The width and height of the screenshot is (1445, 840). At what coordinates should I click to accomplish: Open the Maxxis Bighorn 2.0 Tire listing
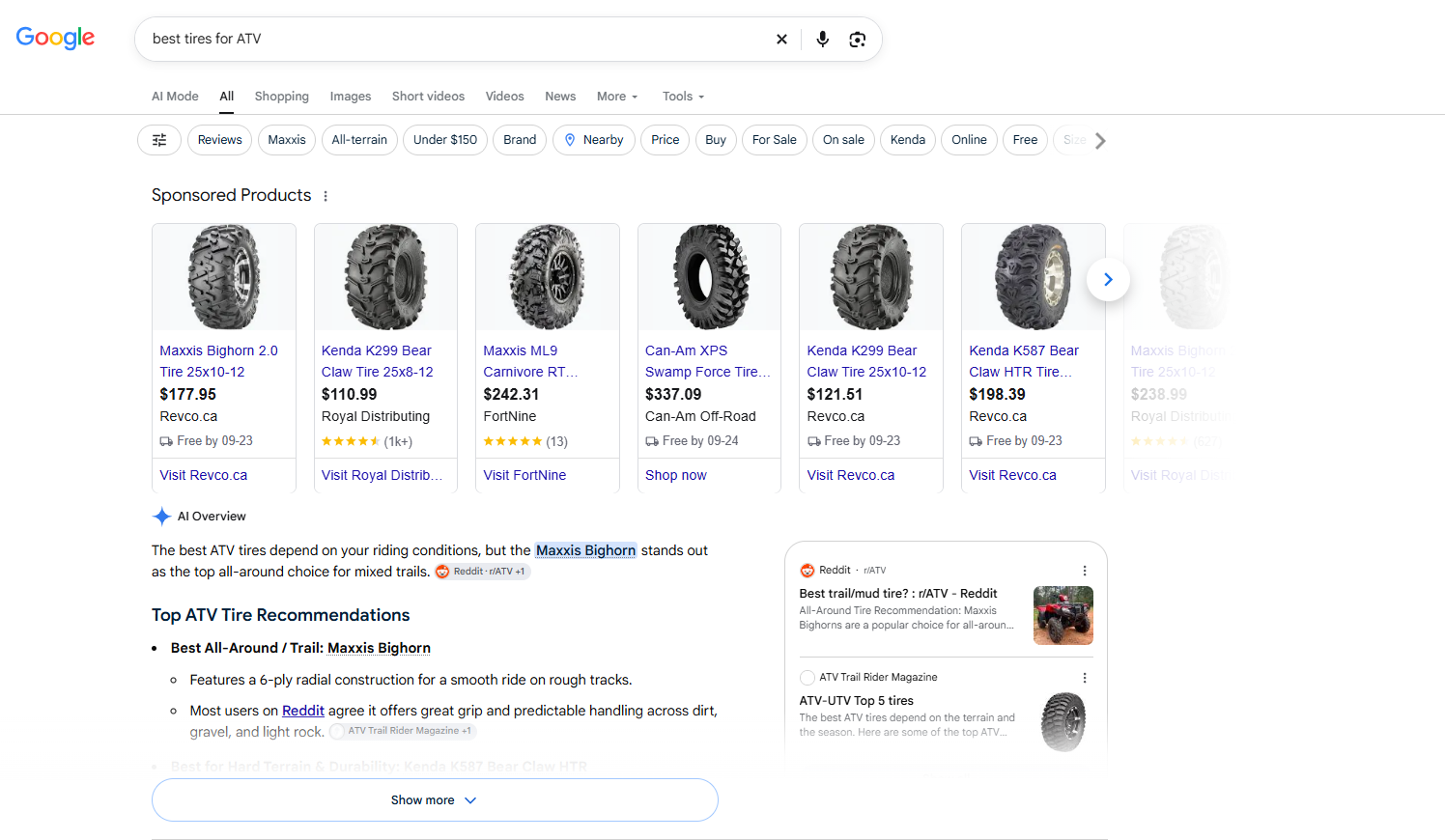[x=218, y=361]
